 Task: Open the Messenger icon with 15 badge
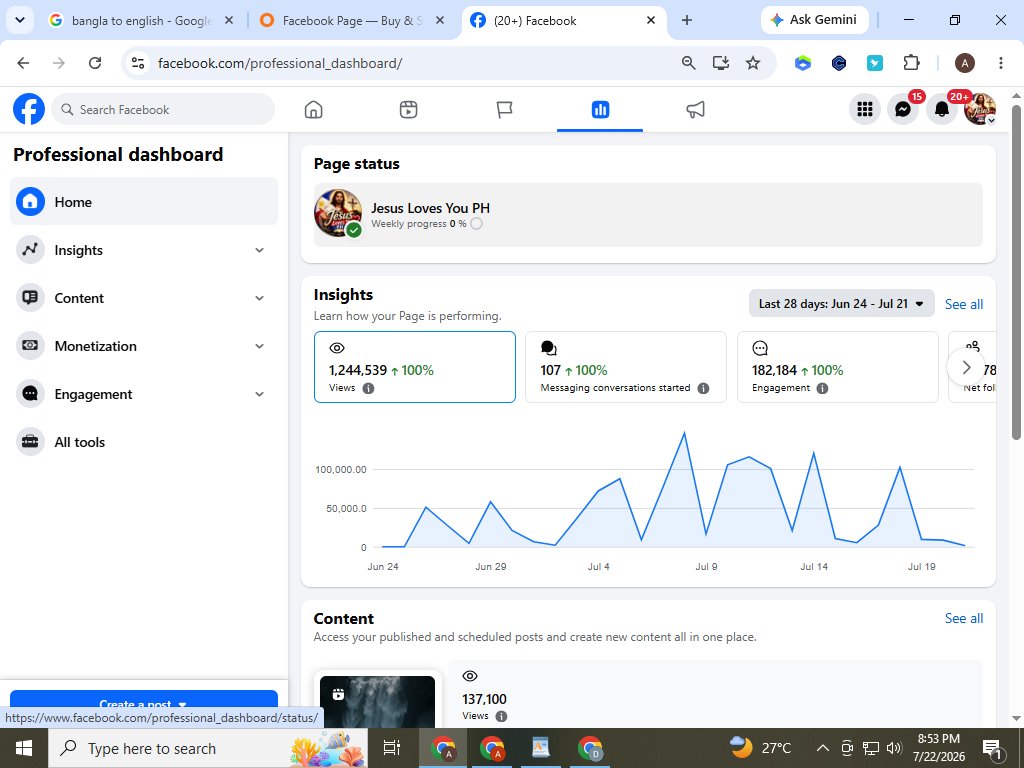pyautogui.click(x=903, y=109)
